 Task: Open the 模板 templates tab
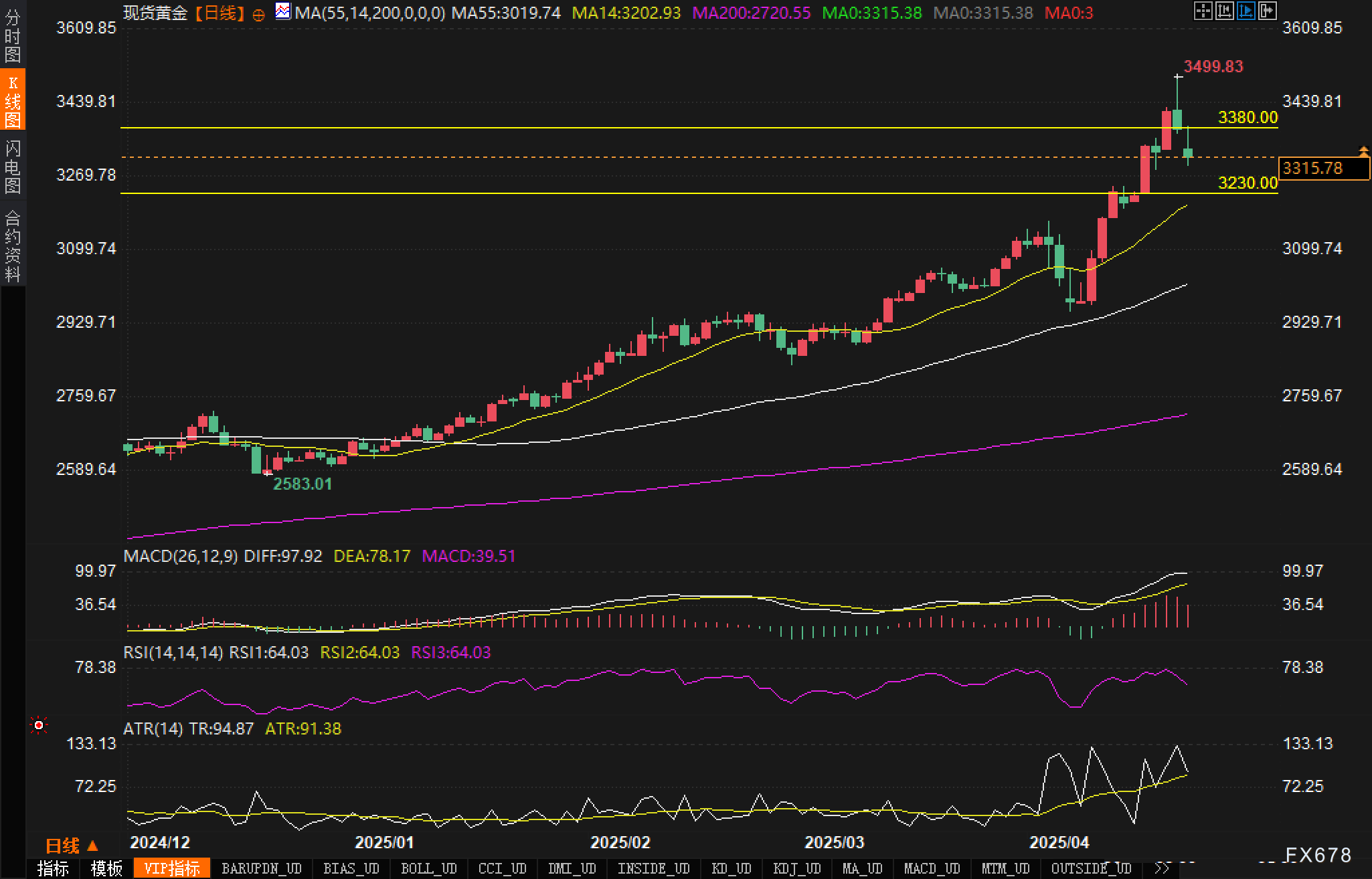[x=107, y=868]
